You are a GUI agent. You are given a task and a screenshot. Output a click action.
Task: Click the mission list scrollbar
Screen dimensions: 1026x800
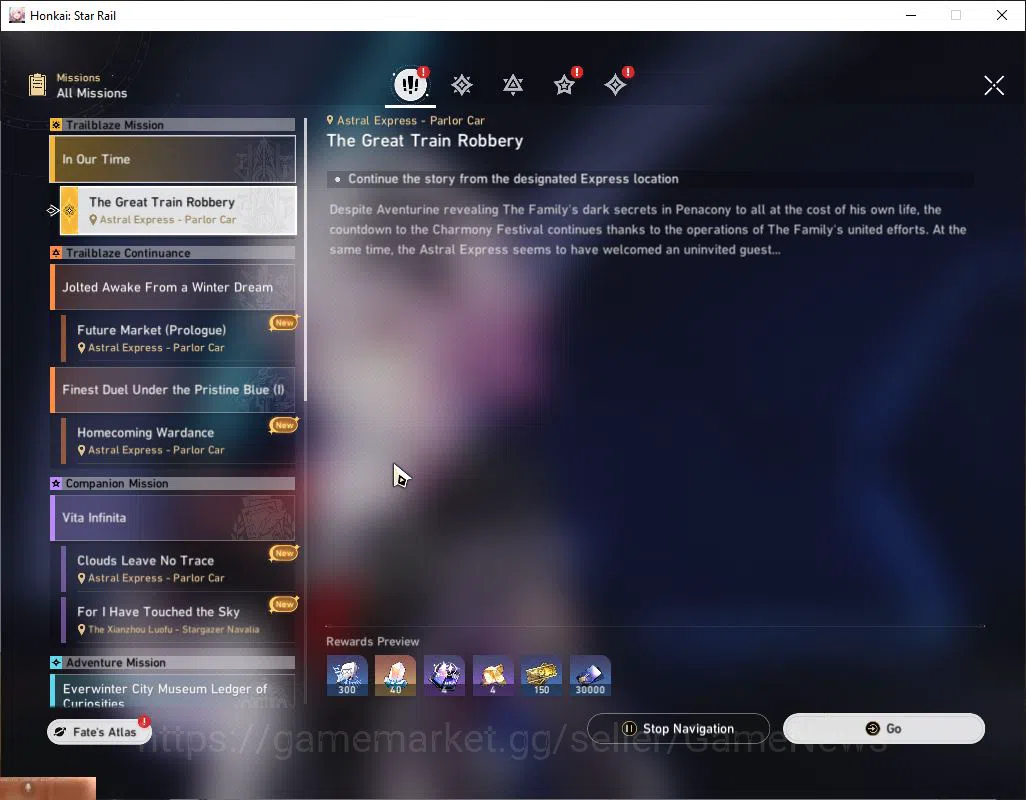click(x=306, y=260)
